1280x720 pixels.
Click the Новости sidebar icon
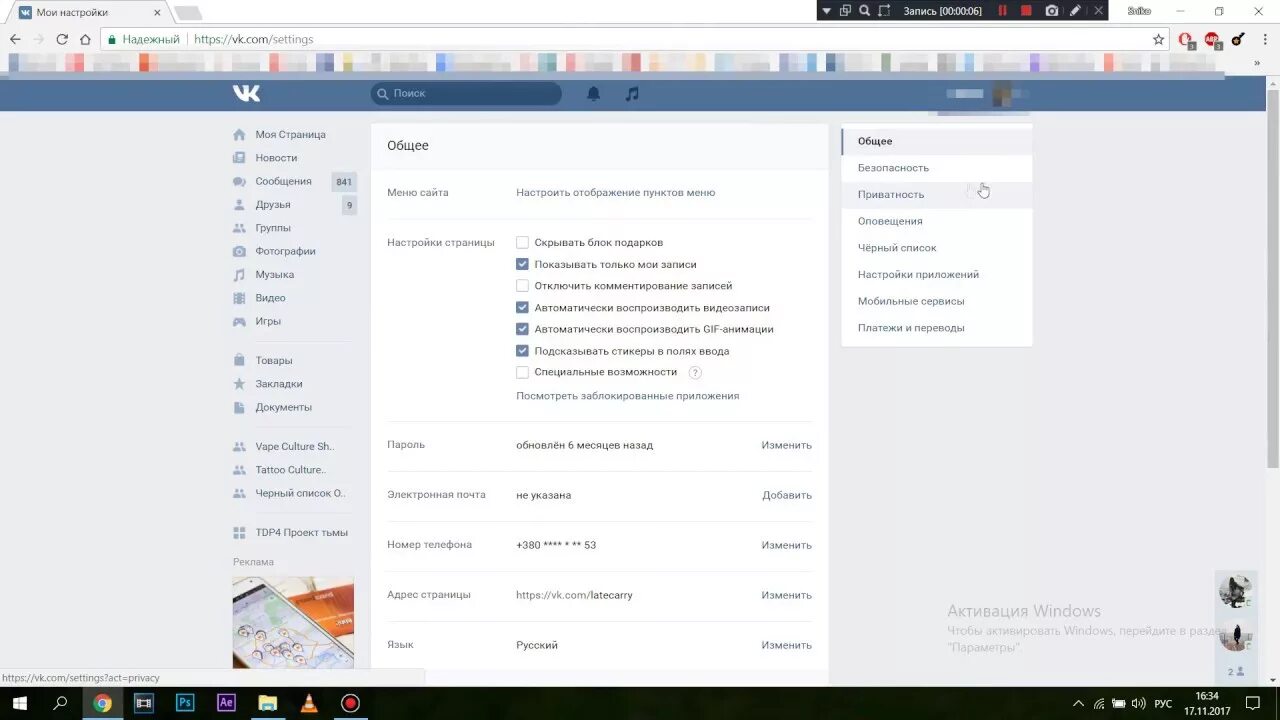239,158
